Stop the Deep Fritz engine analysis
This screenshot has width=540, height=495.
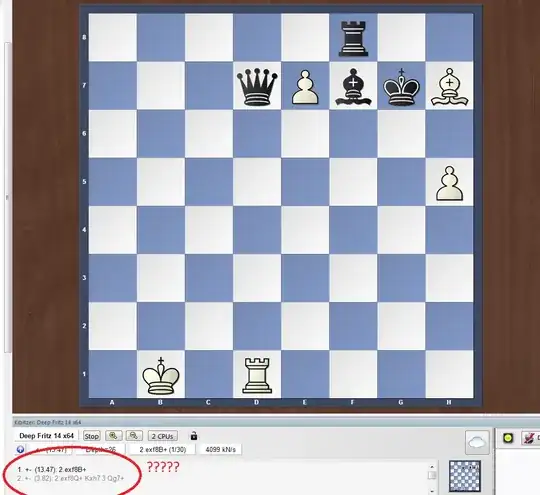tap(92, 436)
